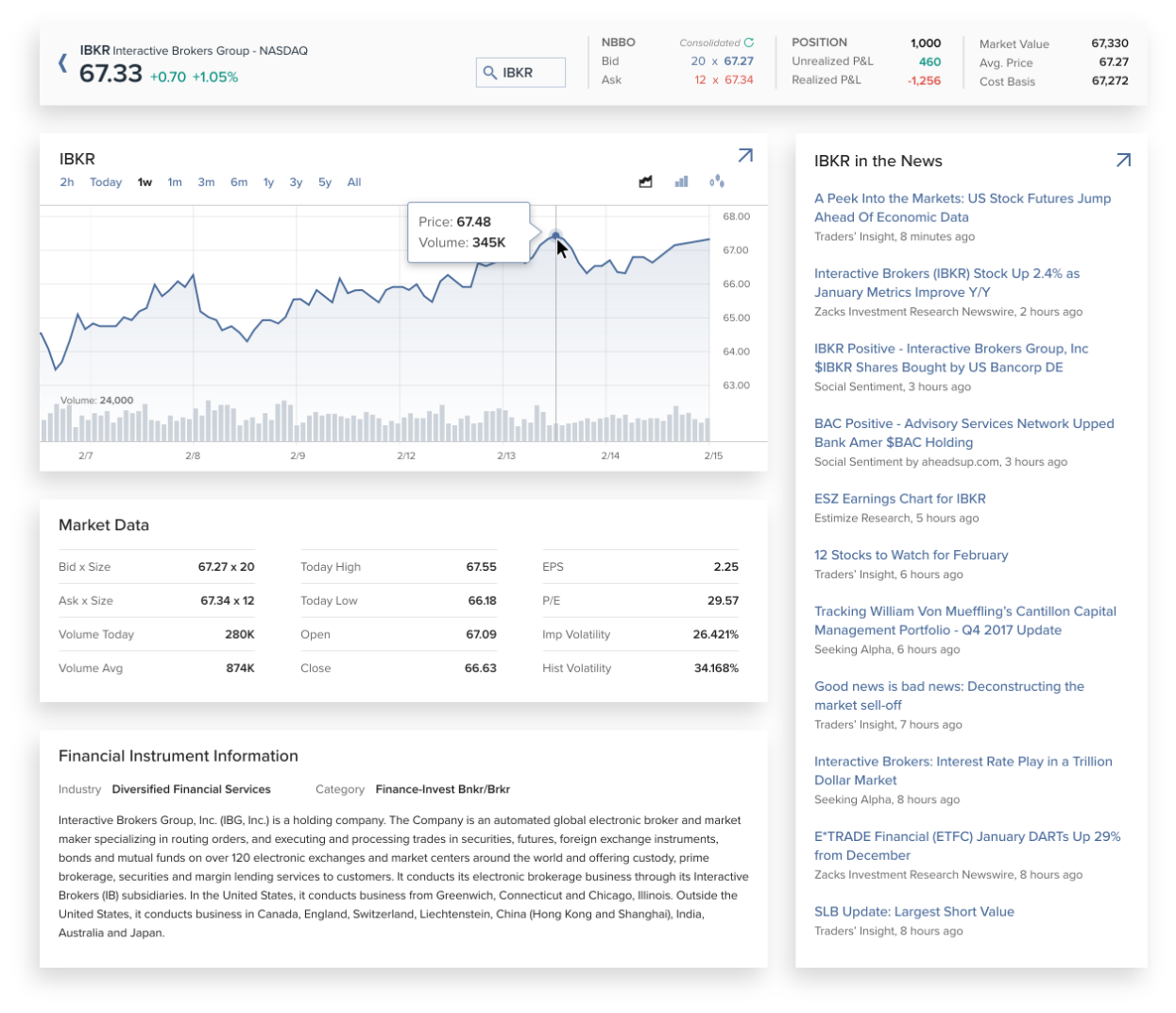Open the US Stock Futures Jump article
1176x1013 pixels.
[x=962, y=207]
